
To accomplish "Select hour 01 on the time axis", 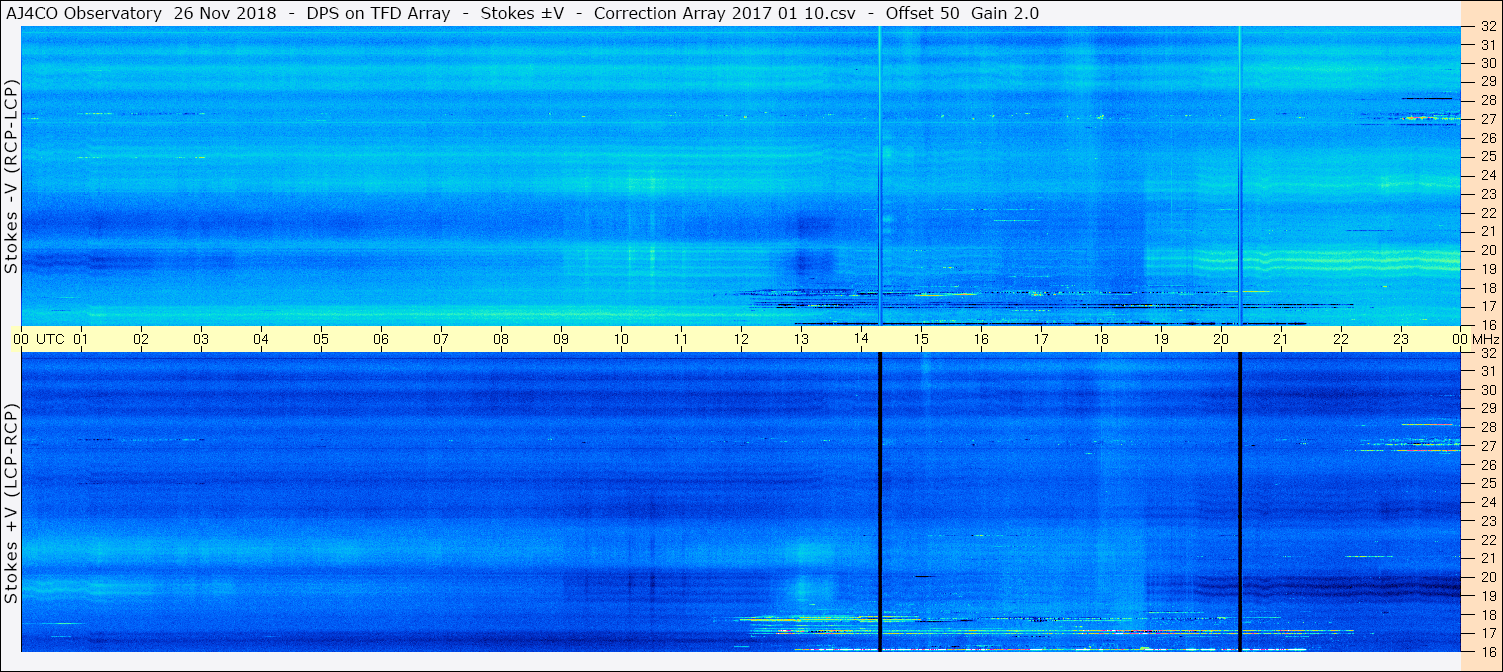I will coord(81,339).
